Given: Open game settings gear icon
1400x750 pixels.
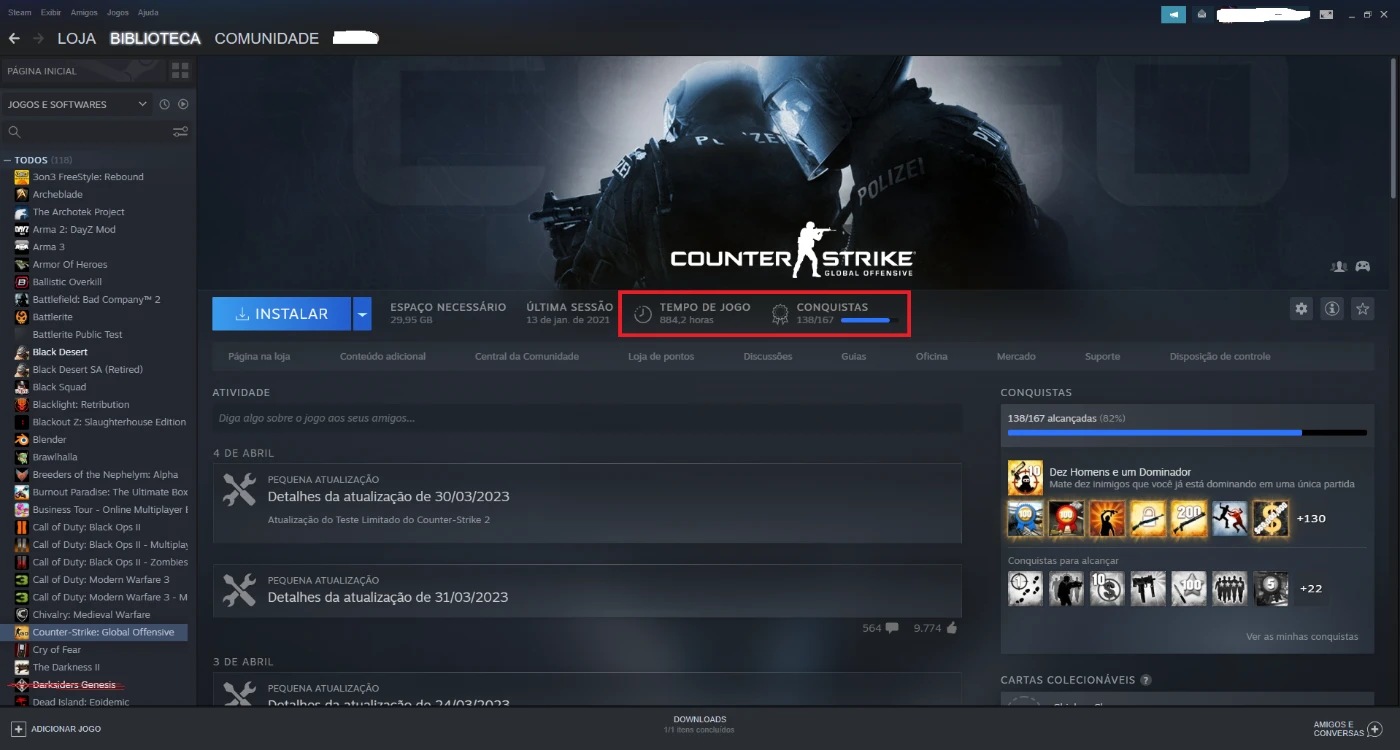Looking at the screenshot, I should point(1301,309).
